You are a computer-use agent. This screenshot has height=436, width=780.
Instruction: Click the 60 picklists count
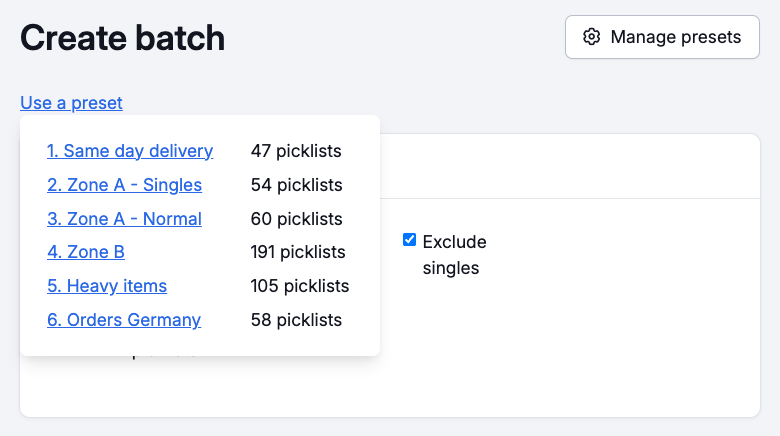point(297,219)
